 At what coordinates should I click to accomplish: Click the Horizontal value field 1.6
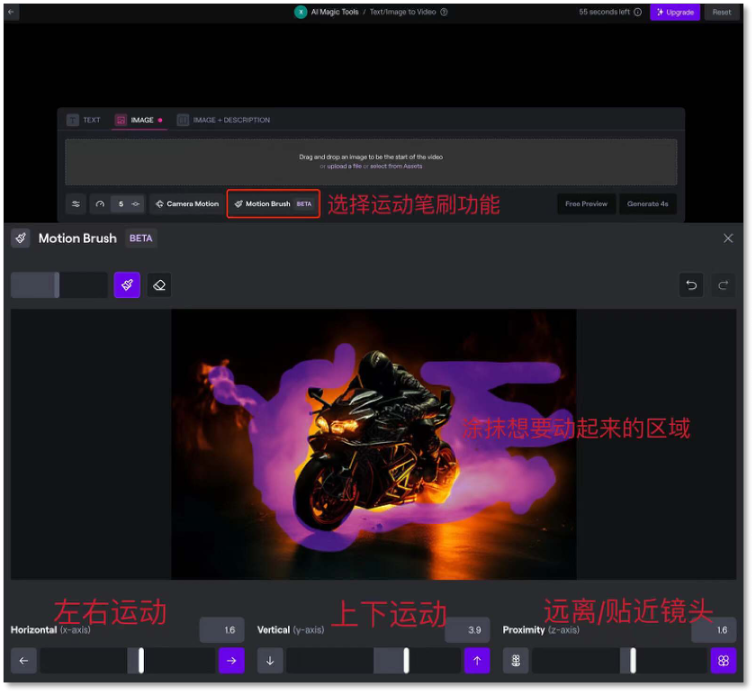pos(222,630)
